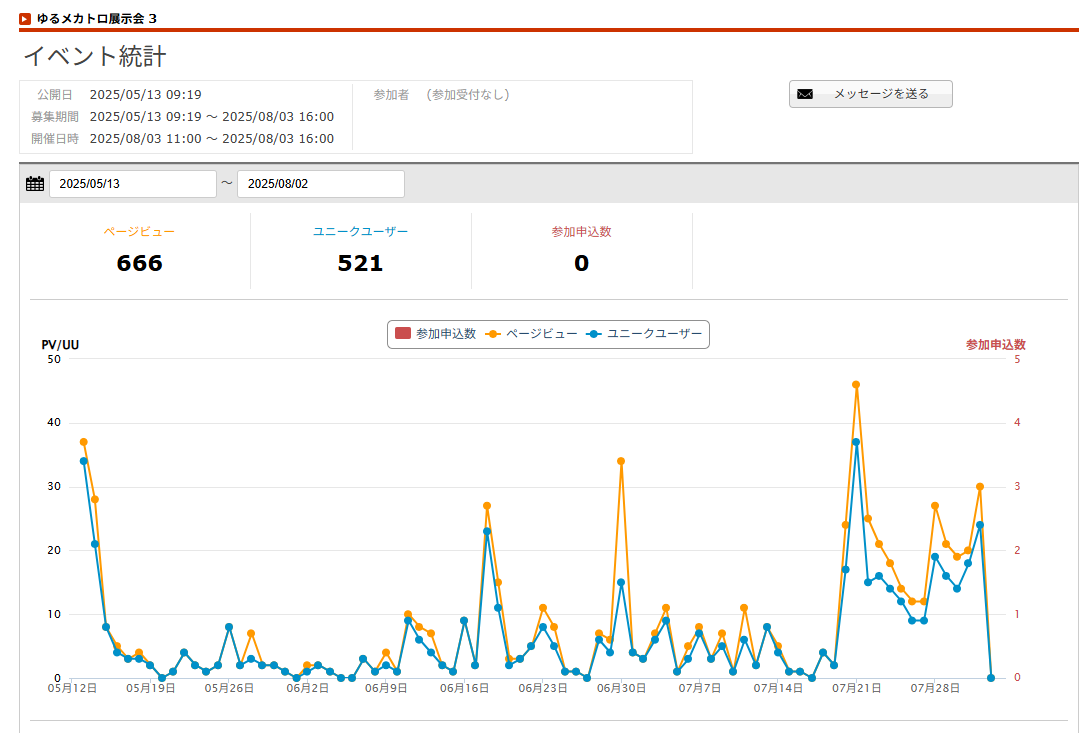
Task: Toggle 参加申込数 legend label text
Action: [445, 334]
